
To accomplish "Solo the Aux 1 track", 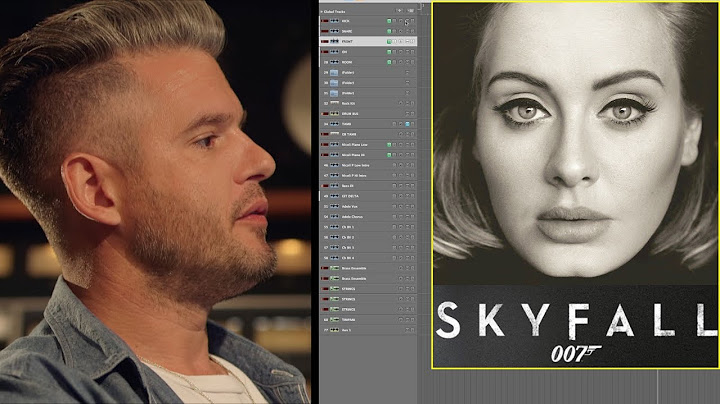I will (x=412, y=330).
